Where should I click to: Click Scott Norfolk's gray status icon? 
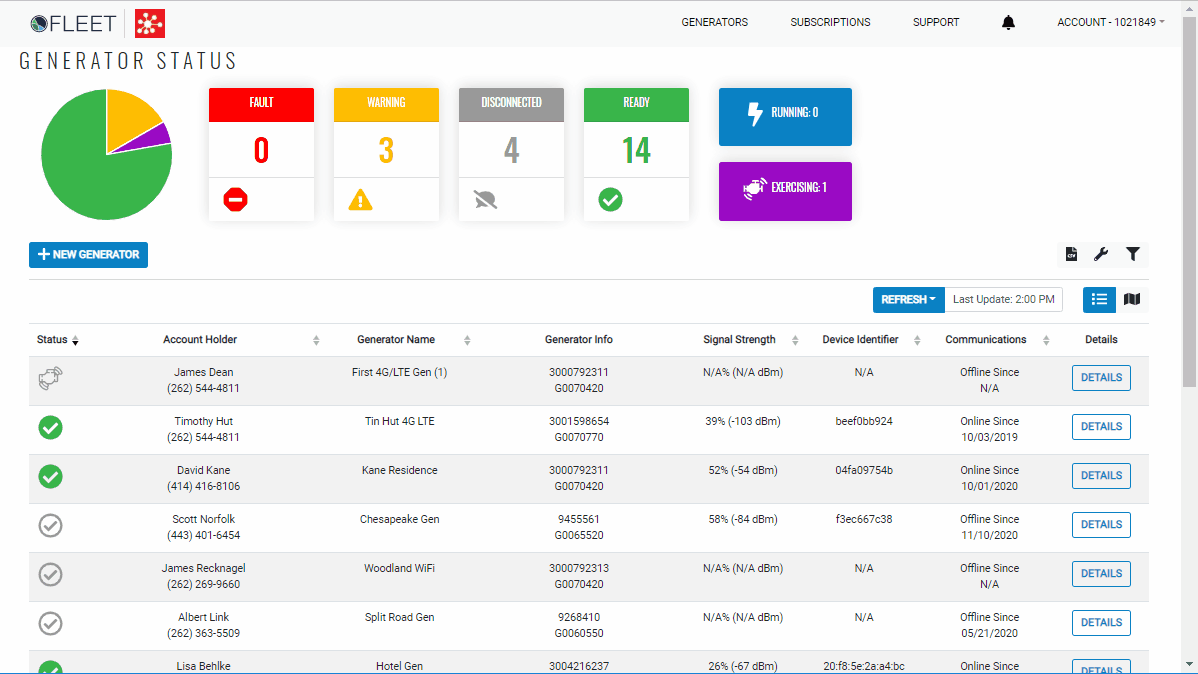(x=50, y=525)
